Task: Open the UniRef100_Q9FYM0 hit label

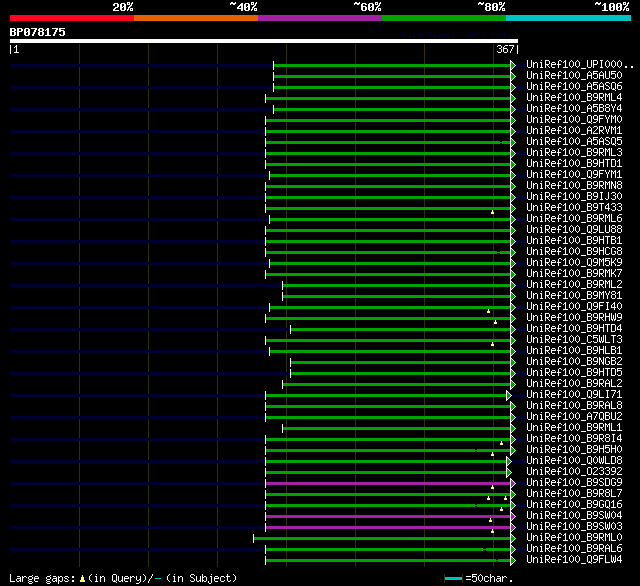Action: tap(573, 120)
